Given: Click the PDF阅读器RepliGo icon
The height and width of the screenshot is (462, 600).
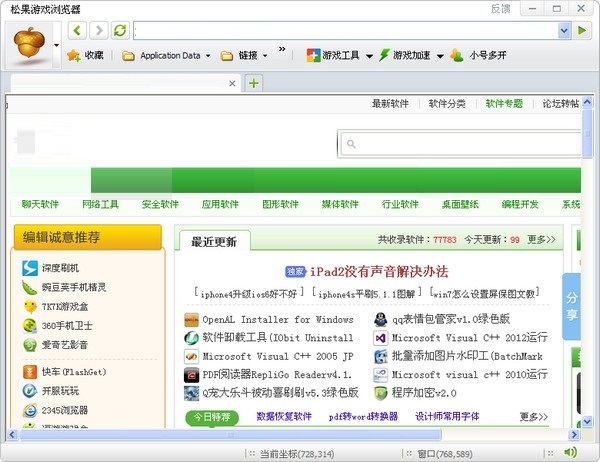Looking at the screenshot, I should pyautogui.click(x=191, y=375).
